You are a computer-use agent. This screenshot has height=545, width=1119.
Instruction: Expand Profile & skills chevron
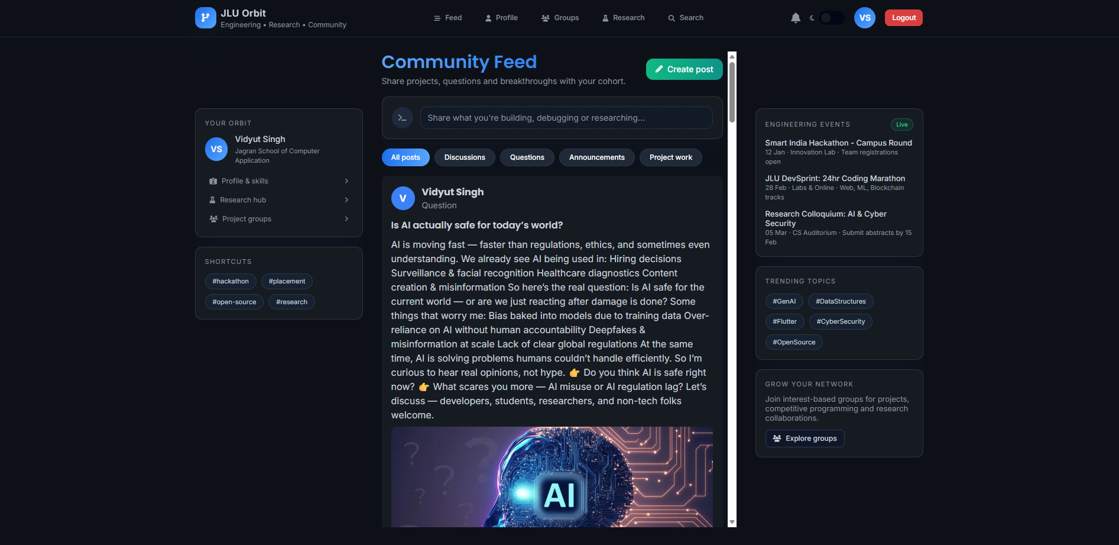(x=346, y=181)
